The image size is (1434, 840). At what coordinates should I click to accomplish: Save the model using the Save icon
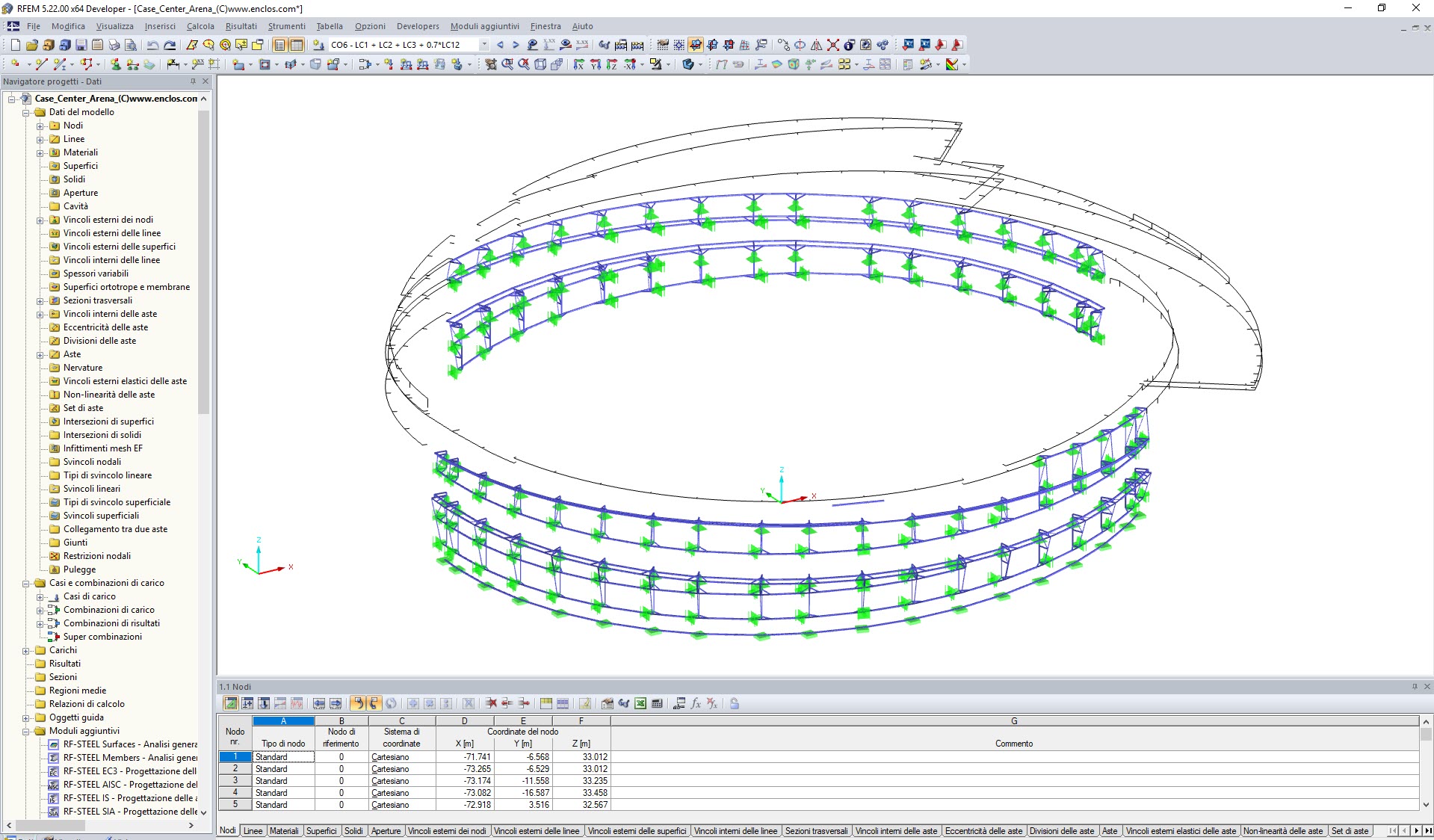pyautogui.click(x=80, y=45)
